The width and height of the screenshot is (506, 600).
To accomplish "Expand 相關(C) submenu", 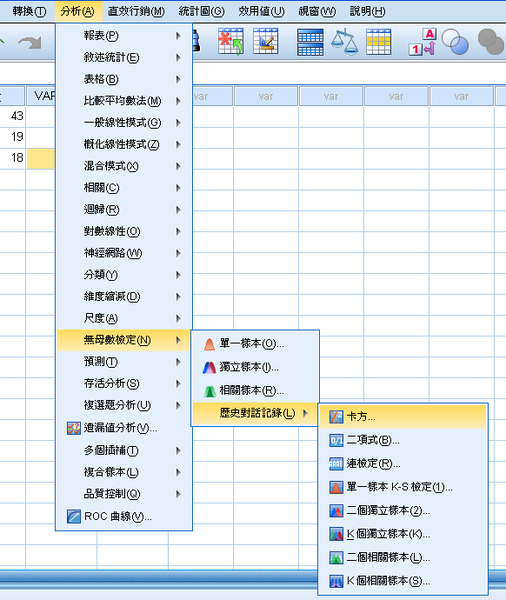I will [124, 188].
